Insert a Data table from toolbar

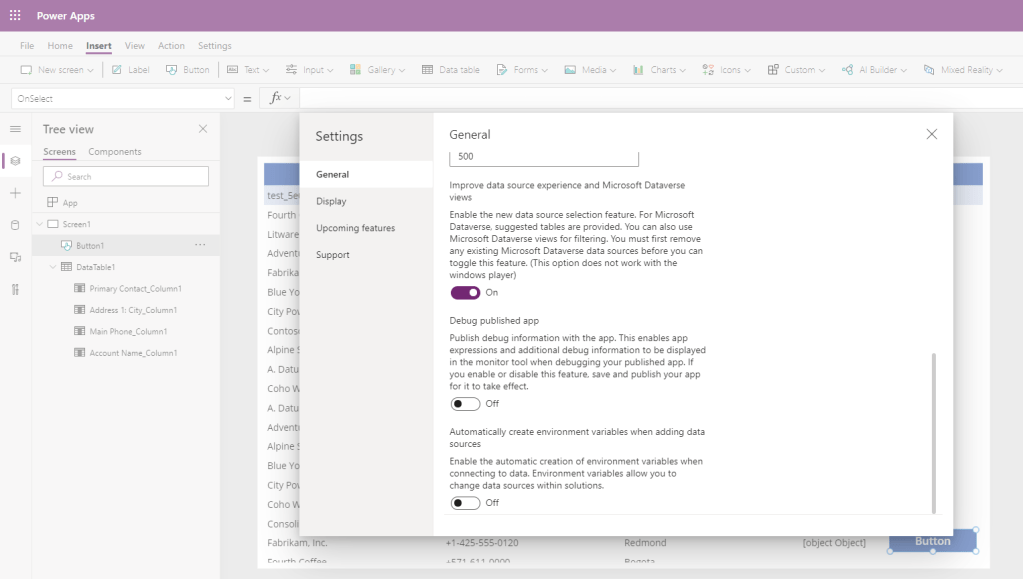coord(451,70)
